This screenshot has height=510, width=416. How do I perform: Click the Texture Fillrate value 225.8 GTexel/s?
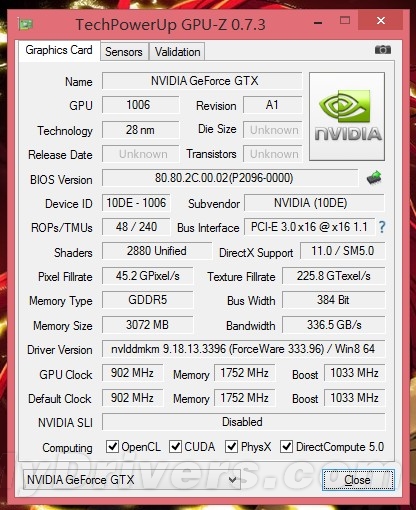click(334, 276)
